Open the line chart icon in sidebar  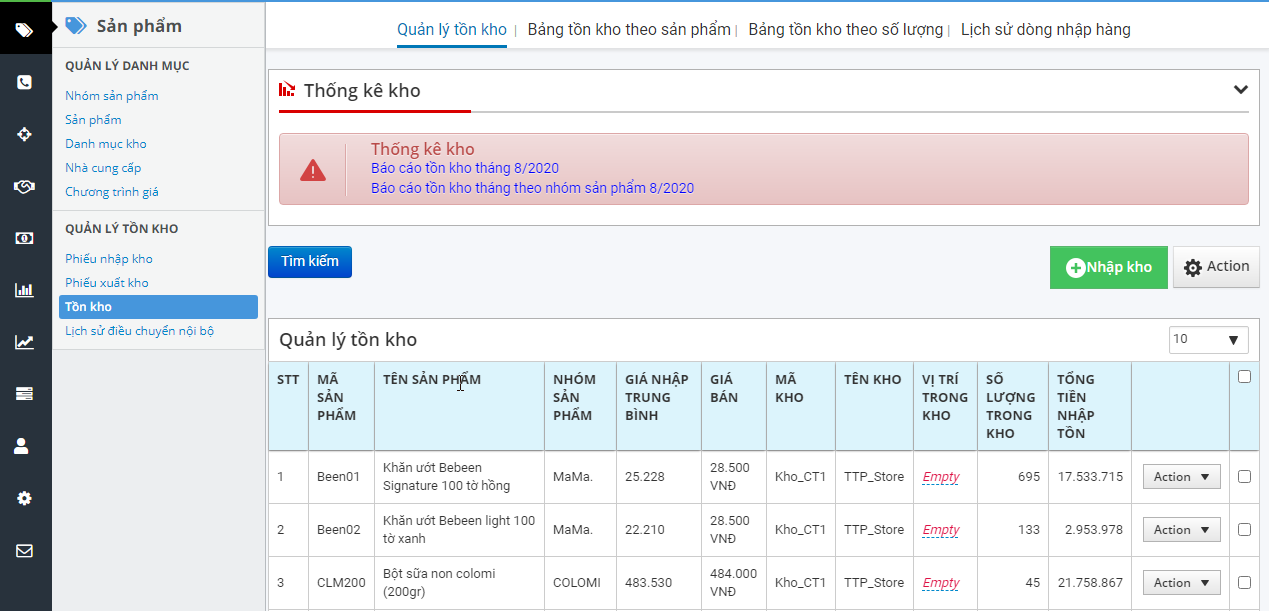tap(24, 342)
